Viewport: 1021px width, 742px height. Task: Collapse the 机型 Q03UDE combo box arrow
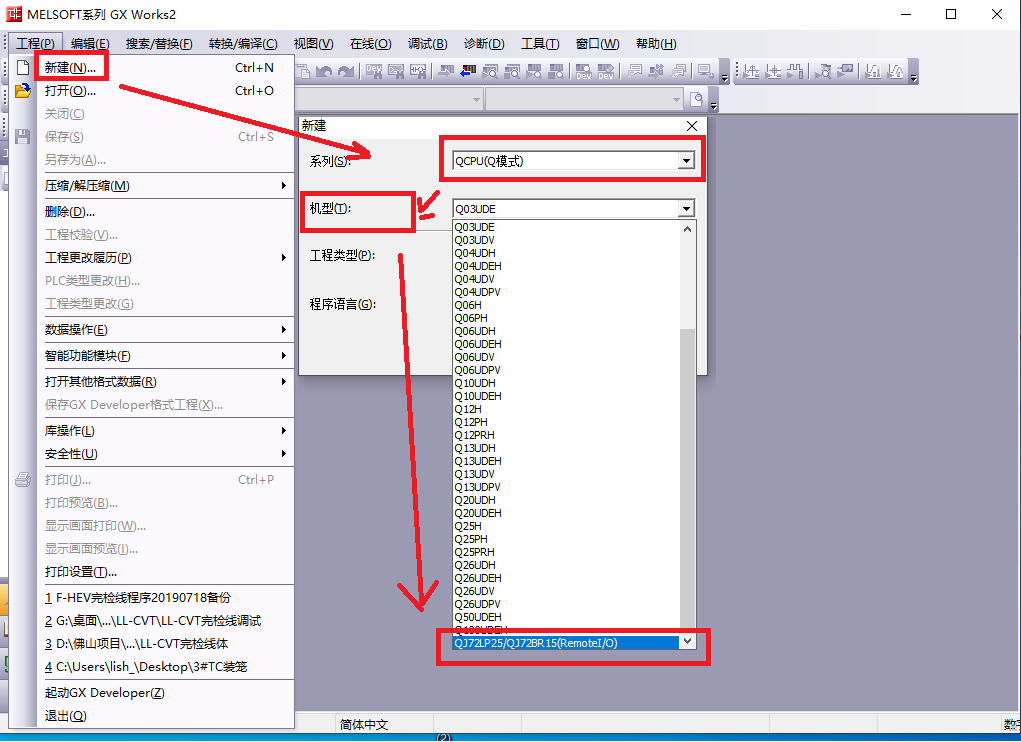click(685, 209)
